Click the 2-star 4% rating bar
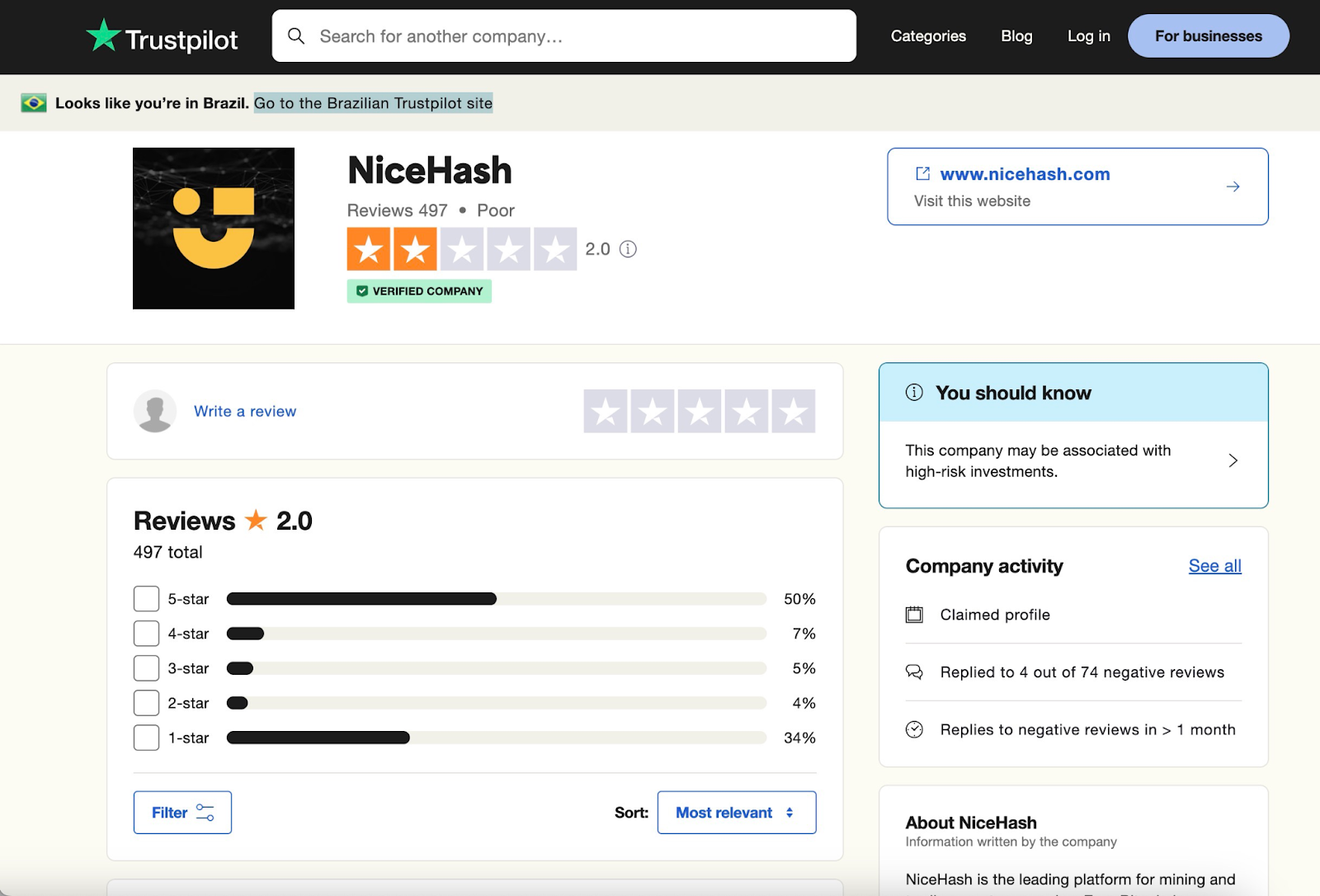Viewport: 1320px width, 896px height. 497,703
